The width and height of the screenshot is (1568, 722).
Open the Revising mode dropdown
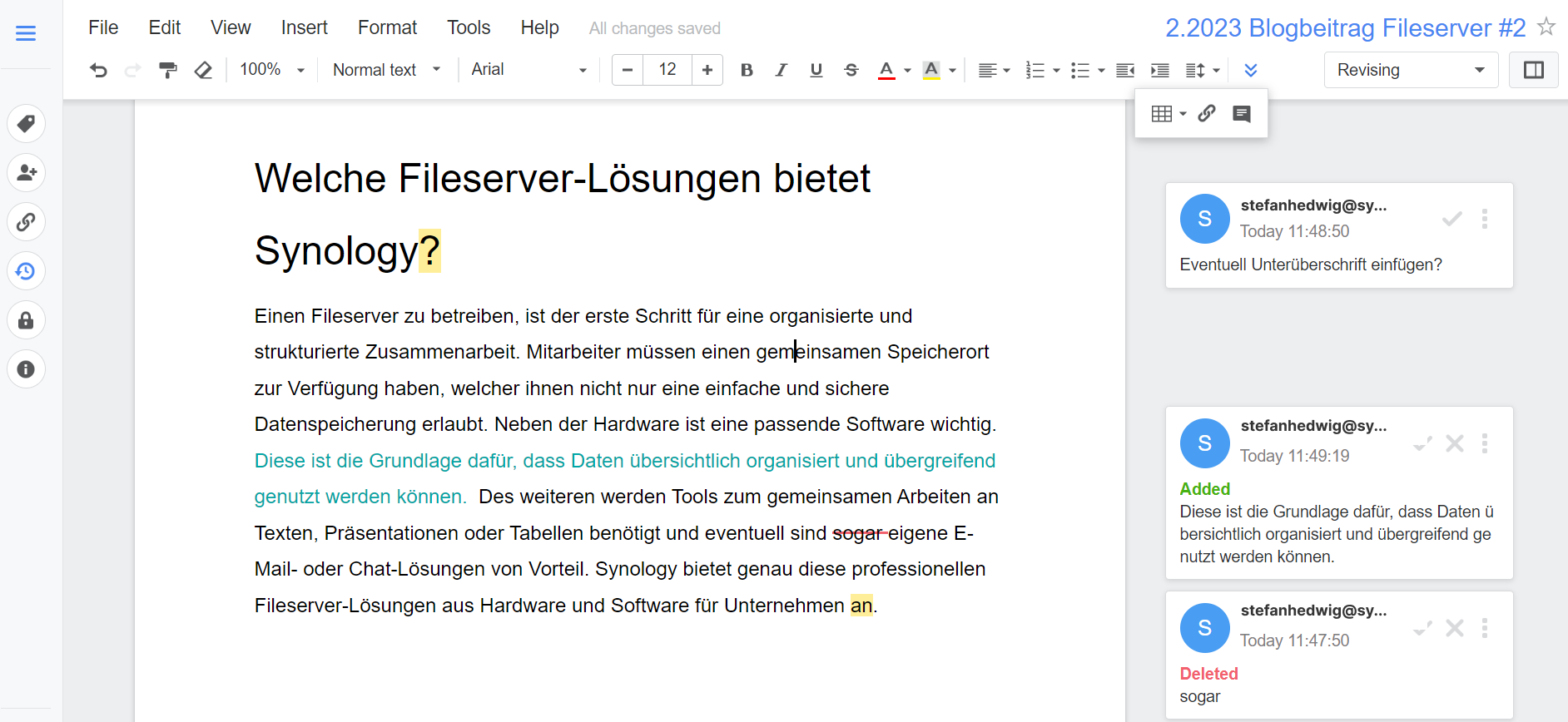(x=1411, y=70)
